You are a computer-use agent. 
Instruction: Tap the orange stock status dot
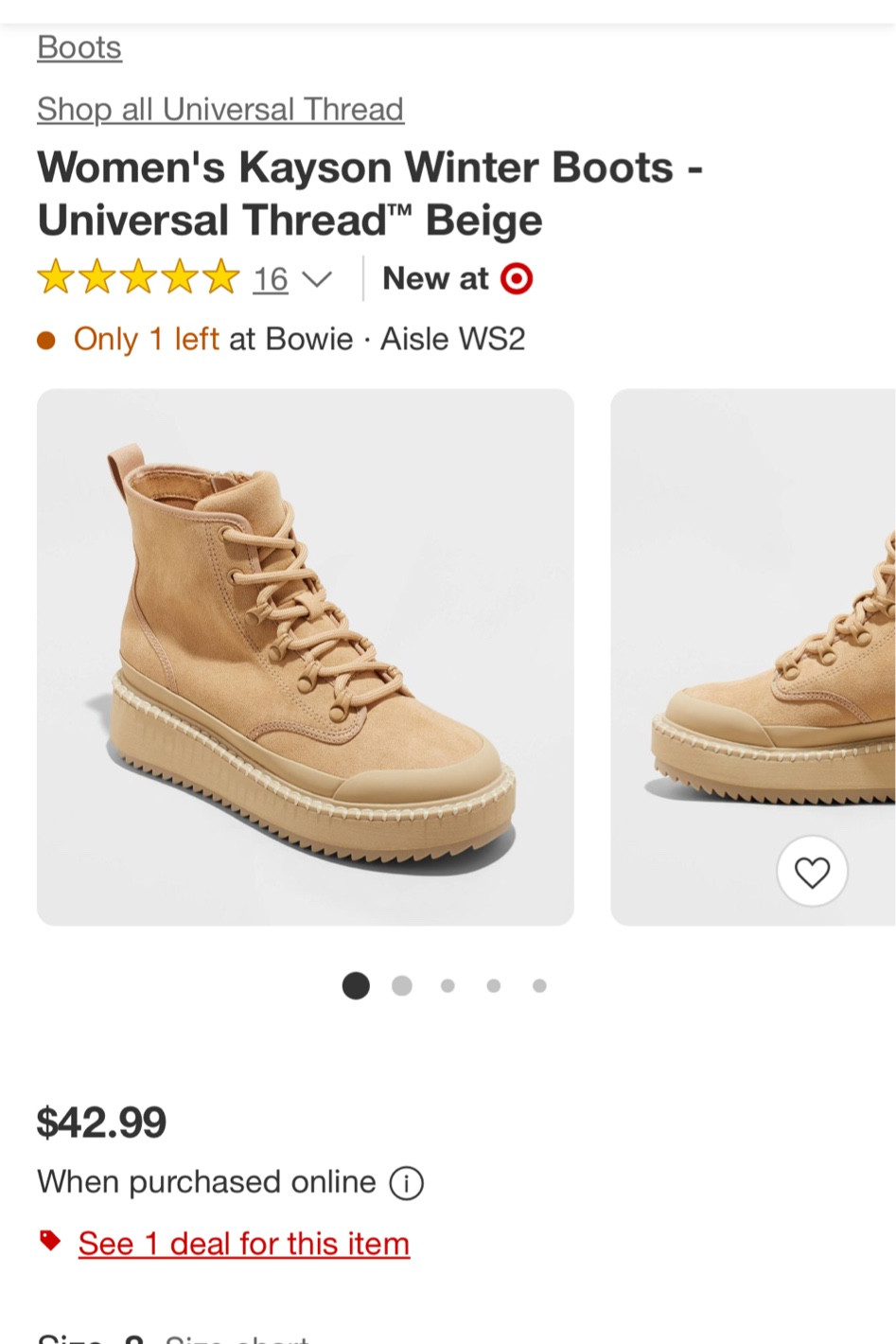click(x=46, y=340)
